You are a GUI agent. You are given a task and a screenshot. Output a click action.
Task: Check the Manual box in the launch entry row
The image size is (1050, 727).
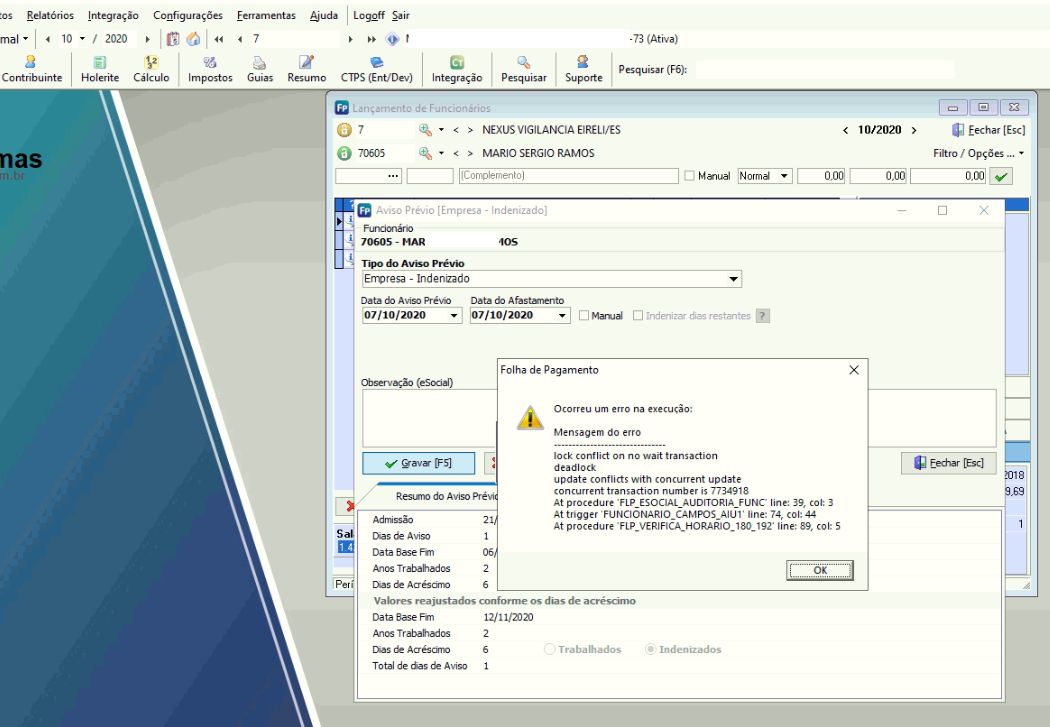690,176
